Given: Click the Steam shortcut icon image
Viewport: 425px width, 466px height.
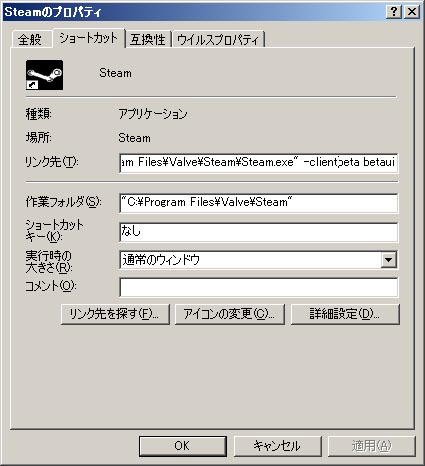Looking at the screenshot, I should 44,75.
